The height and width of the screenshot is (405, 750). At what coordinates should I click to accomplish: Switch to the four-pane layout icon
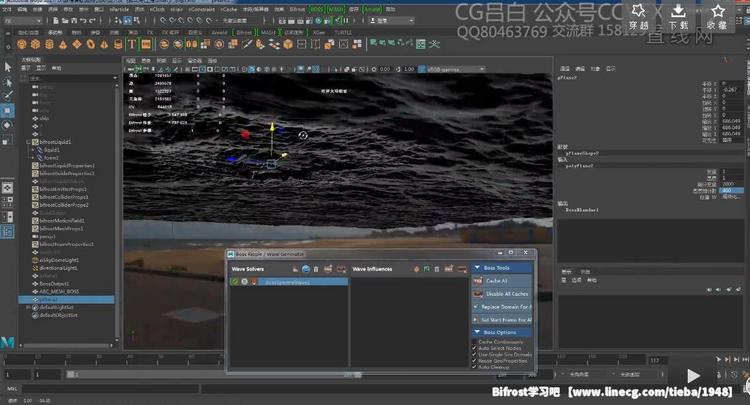click(x=8, y=202)
